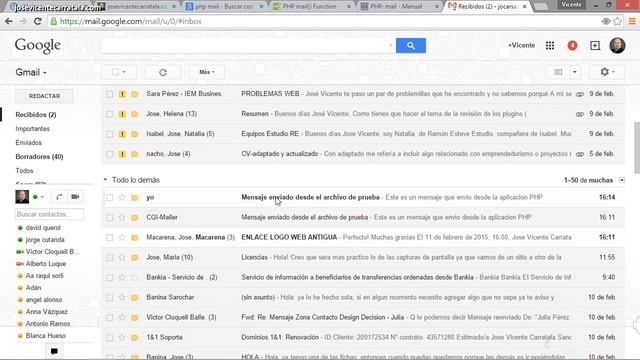This screenshot has width=640, height=360.
Task: Reload the page with browser refresh button
Action: pos(38,21)
